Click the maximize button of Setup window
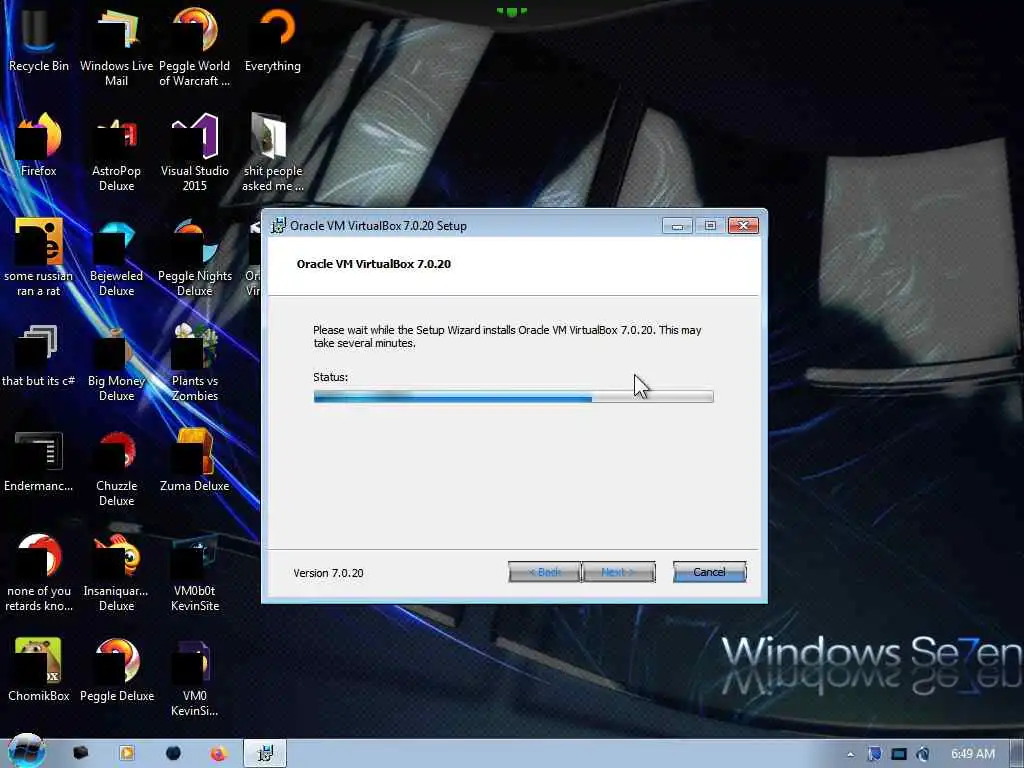 (x=710, y=226)
